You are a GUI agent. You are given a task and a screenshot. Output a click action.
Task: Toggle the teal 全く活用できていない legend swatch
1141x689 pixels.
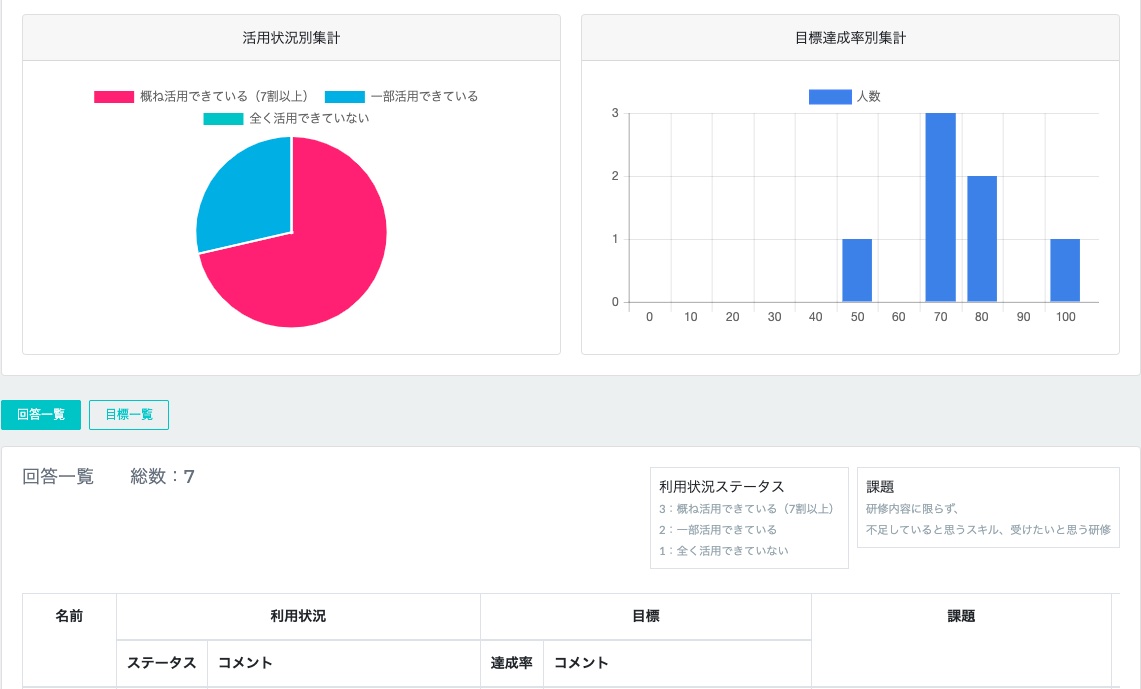click(223, 119)
